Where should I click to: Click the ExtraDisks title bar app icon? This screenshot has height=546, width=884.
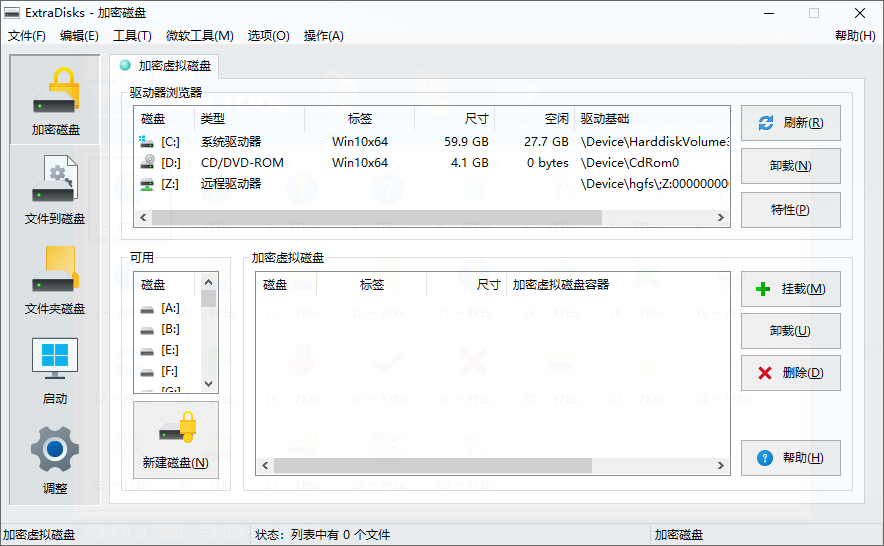(12, 12)
